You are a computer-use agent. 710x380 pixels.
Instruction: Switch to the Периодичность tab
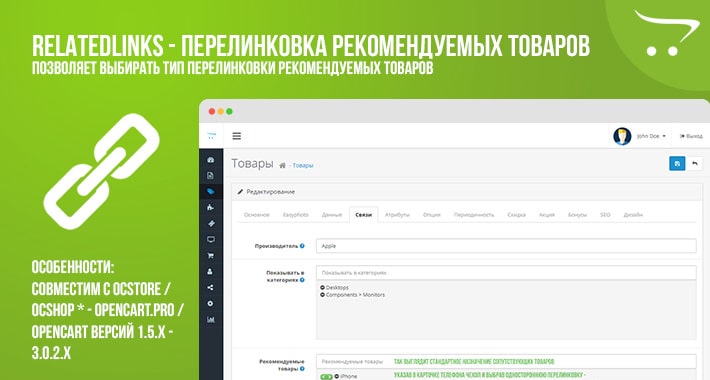(474, 215)
